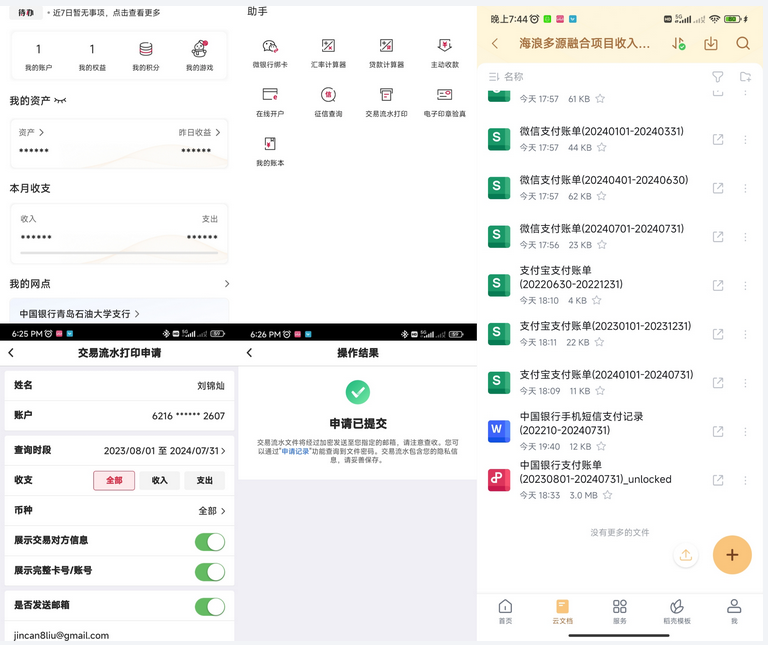Share 中国银行手机短信支付记录 file
768x645 pixels.
(718, 431)
